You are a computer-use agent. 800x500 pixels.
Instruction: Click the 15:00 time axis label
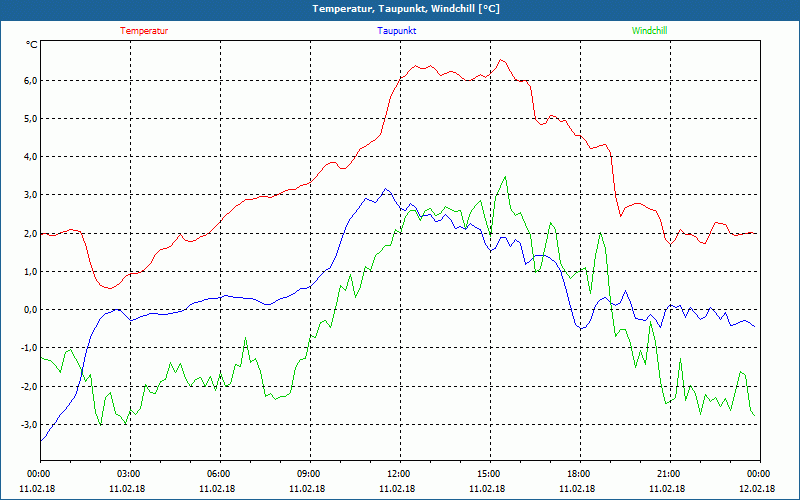(x=487, y=474)
